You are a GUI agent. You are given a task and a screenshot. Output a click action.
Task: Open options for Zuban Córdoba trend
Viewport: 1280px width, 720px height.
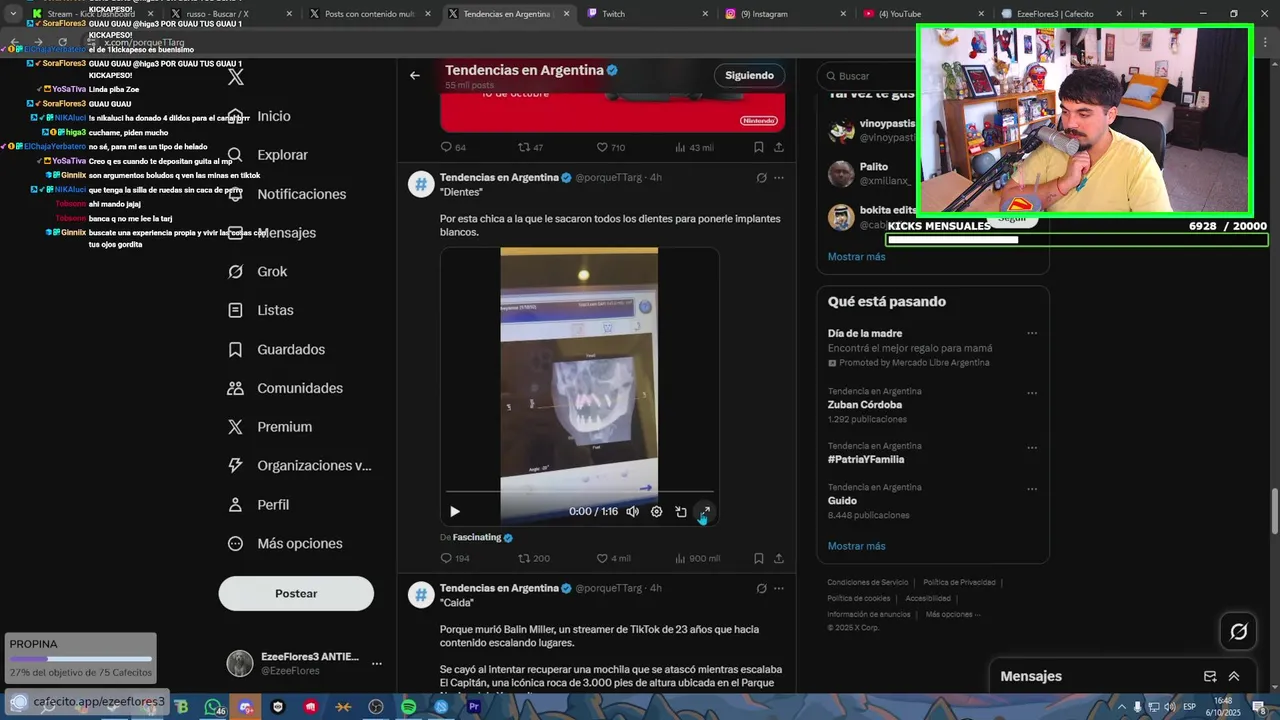[1032, 393]
